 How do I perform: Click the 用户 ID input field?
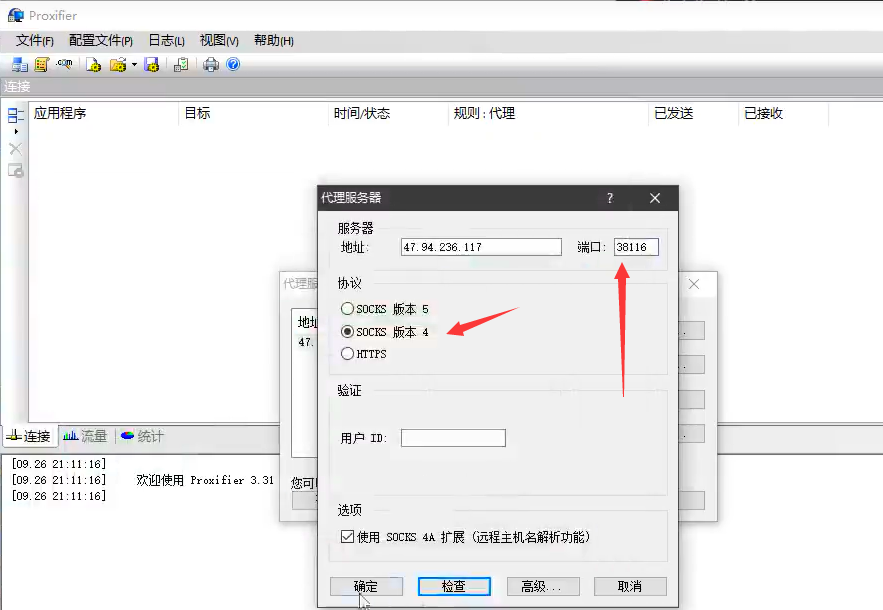click(453, 438)
